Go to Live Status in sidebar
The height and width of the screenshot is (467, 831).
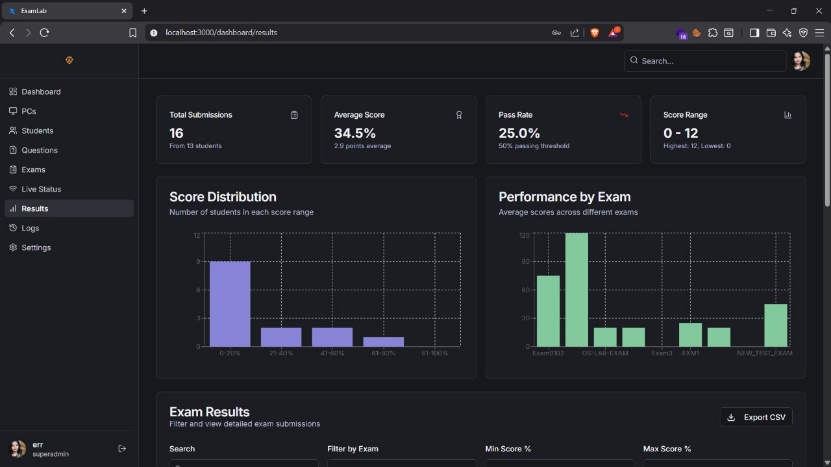click(x=41, y=189)
